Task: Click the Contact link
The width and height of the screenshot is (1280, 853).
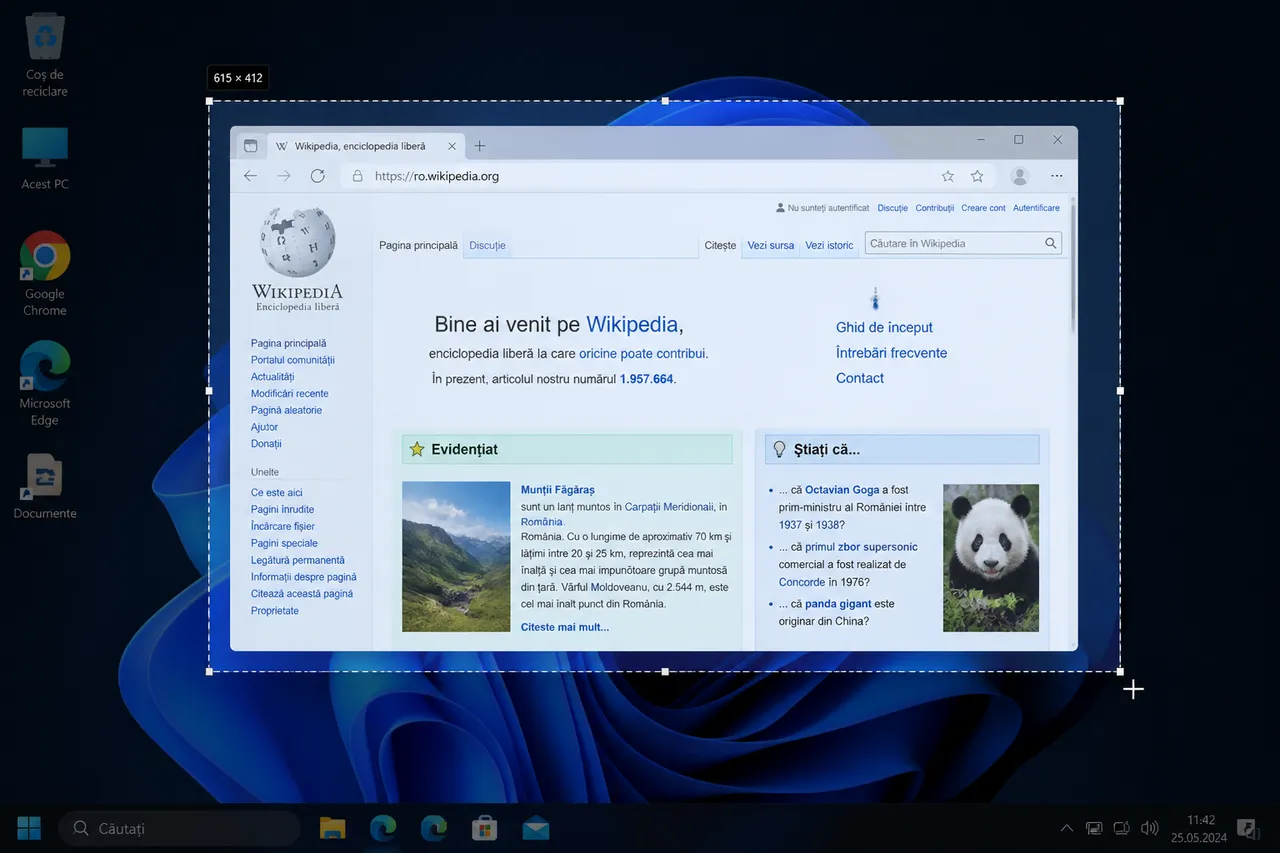Action: [x=860, y=378]
